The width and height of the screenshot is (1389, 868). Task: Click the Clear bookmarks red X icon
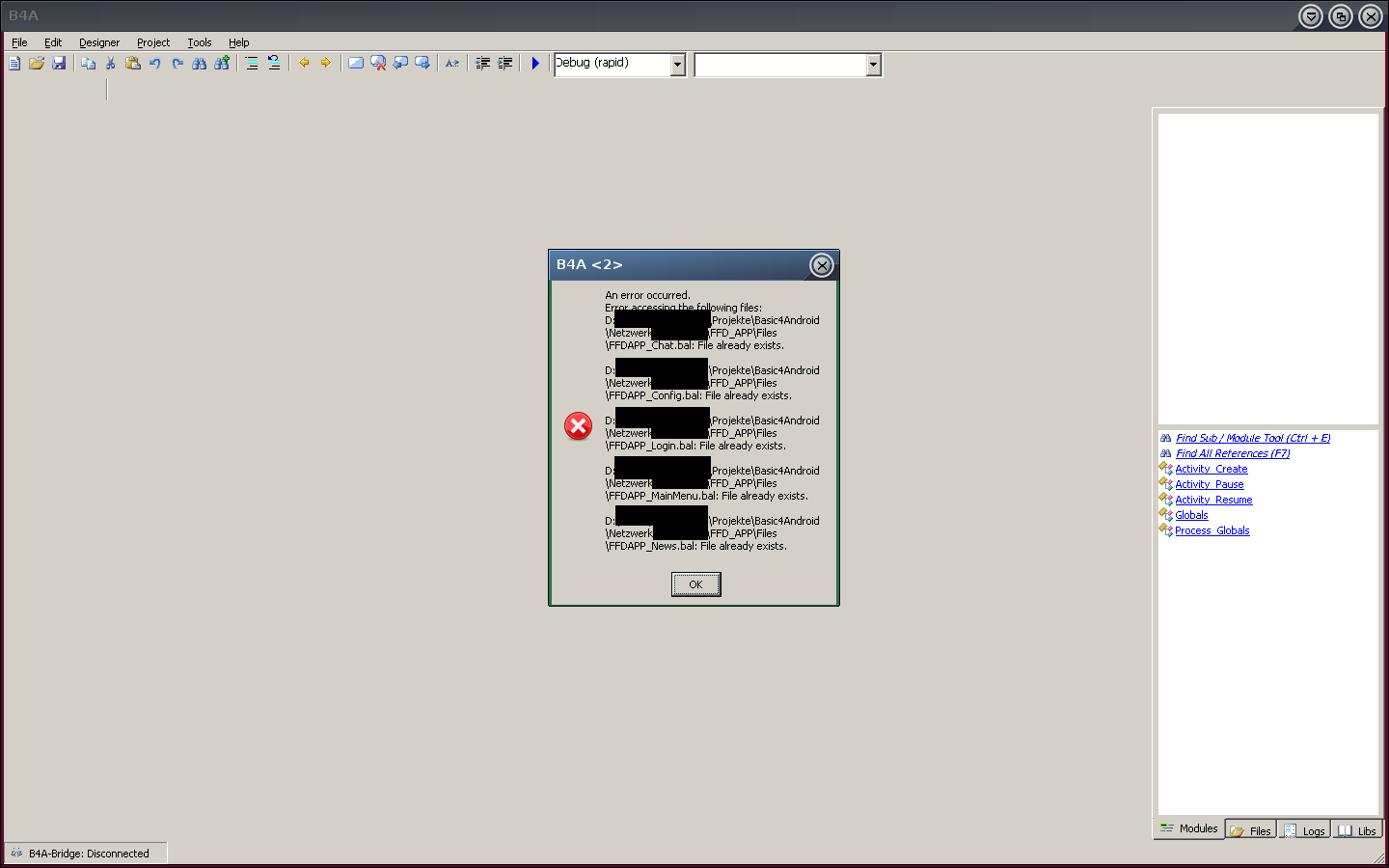click(x=378, y=63)
